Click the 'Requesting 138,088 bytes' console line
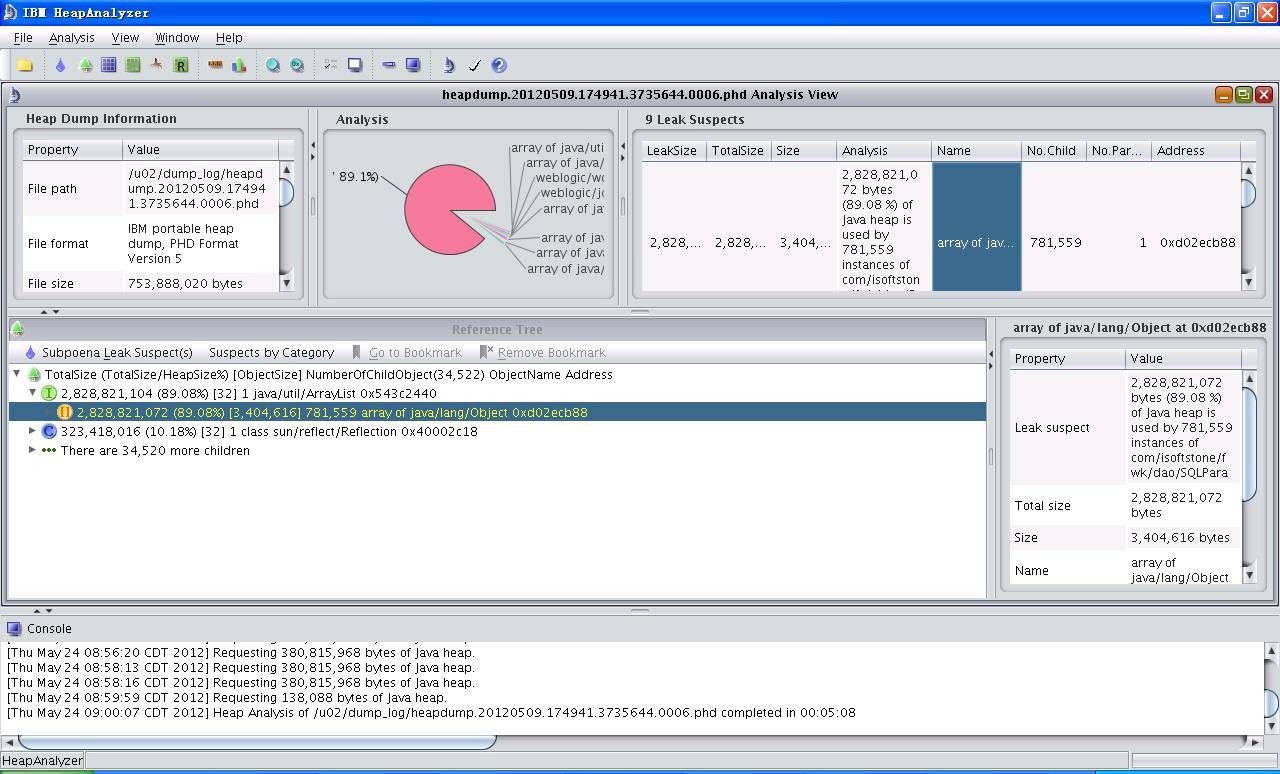Screen dimensions: 1280x774 [x=227, y=697]
